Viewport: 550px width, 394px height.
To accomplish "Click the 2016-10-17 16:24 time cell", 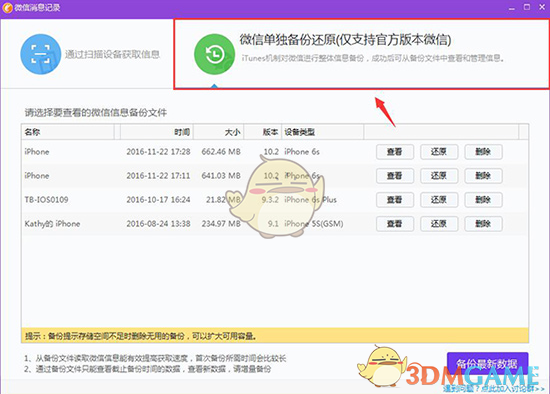I will pyautogui.click(x=158, y=200).
